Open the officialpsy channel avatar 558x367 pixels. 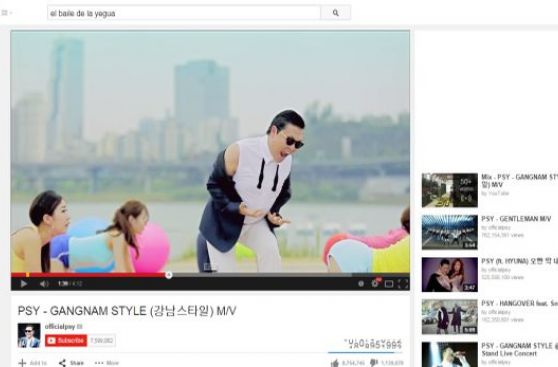coord(29,335)
